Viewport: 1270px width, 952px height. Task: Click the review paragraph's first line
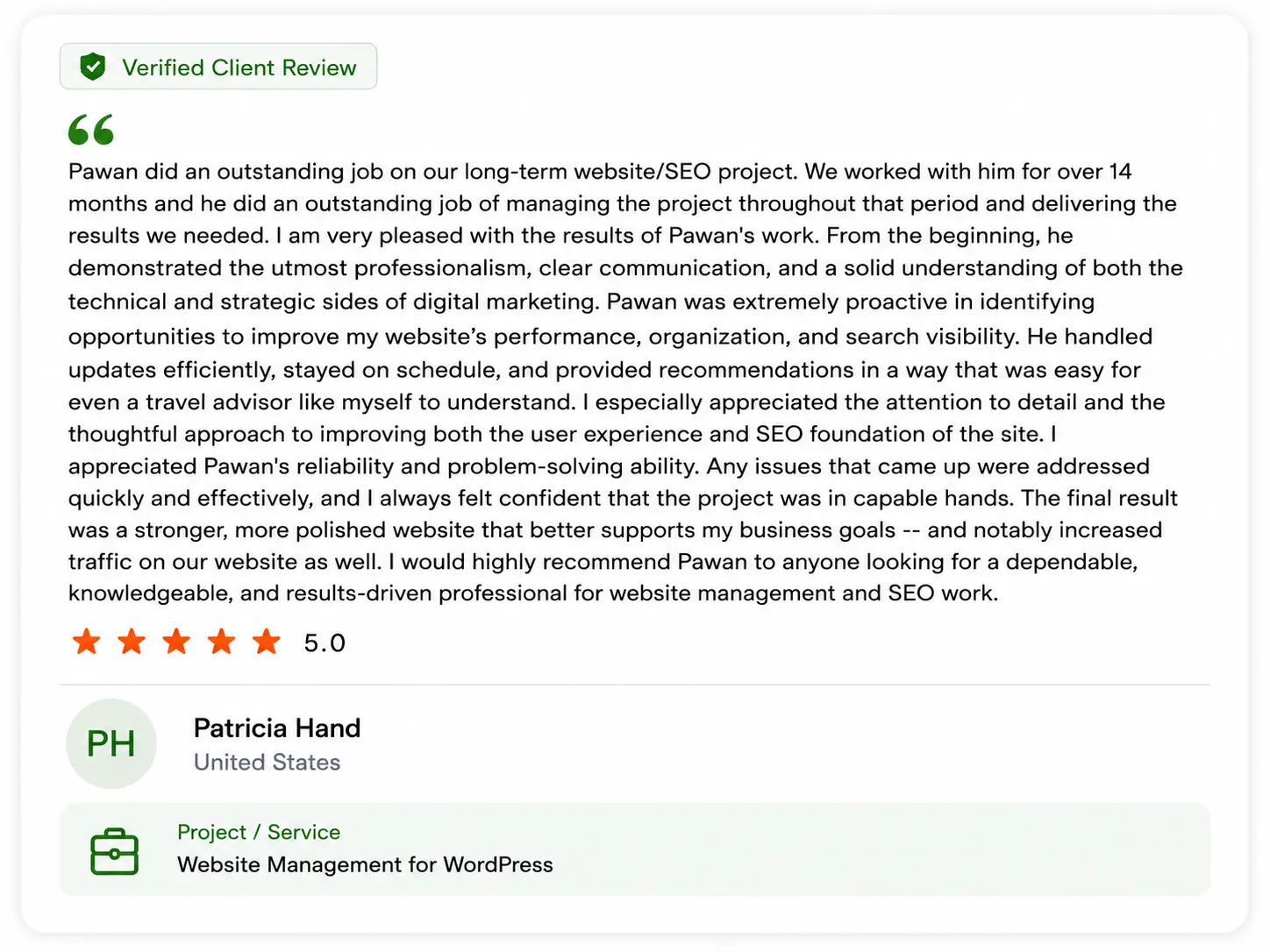(600, 171)
